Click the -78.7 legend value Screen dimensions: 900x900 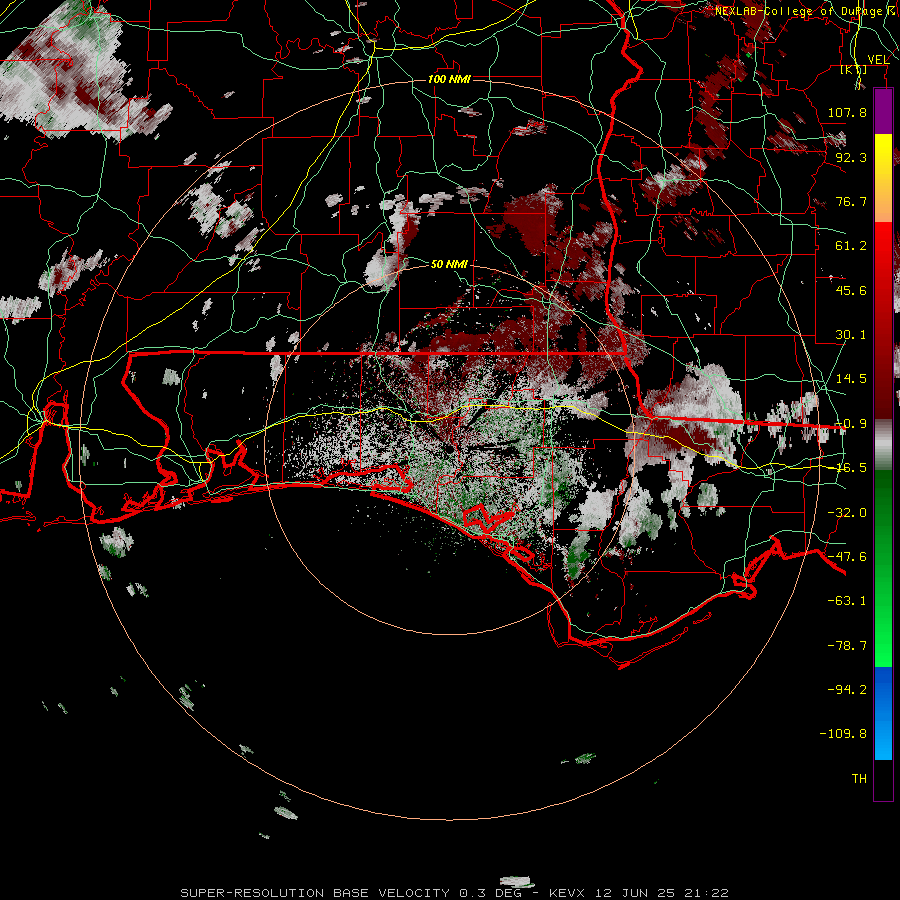pos(847,646)
